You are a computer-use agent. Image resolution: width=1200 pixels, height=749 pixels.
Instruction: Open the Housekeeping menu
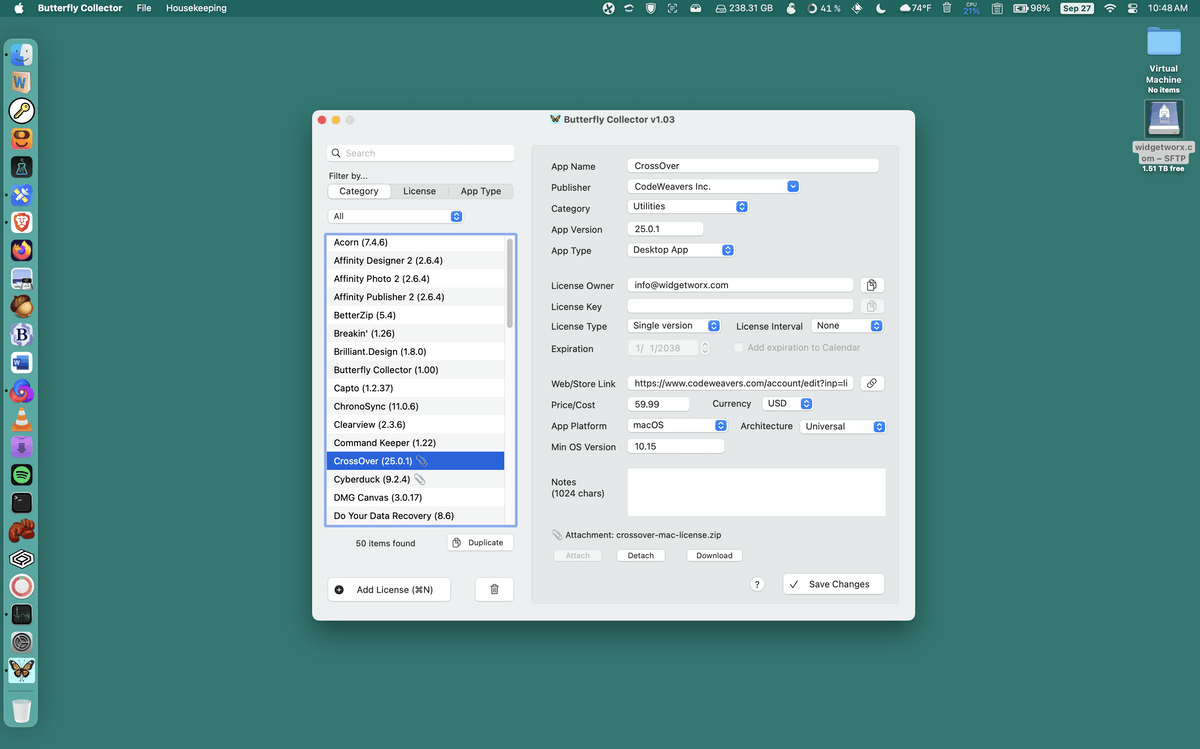coord(196,8)
